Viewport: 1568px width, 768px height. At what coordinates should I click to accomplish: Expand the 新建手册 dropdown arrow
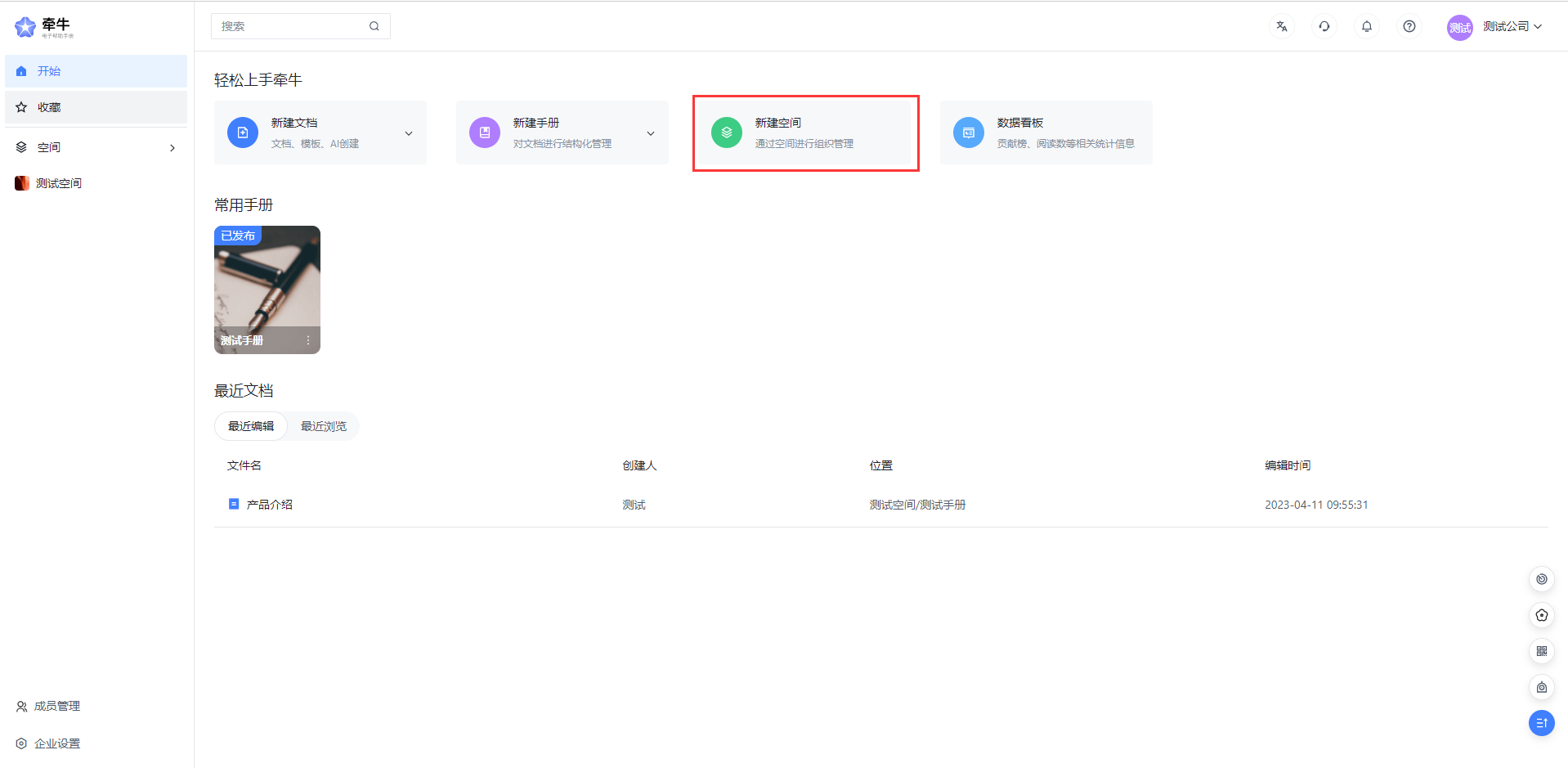click(651, 133)
